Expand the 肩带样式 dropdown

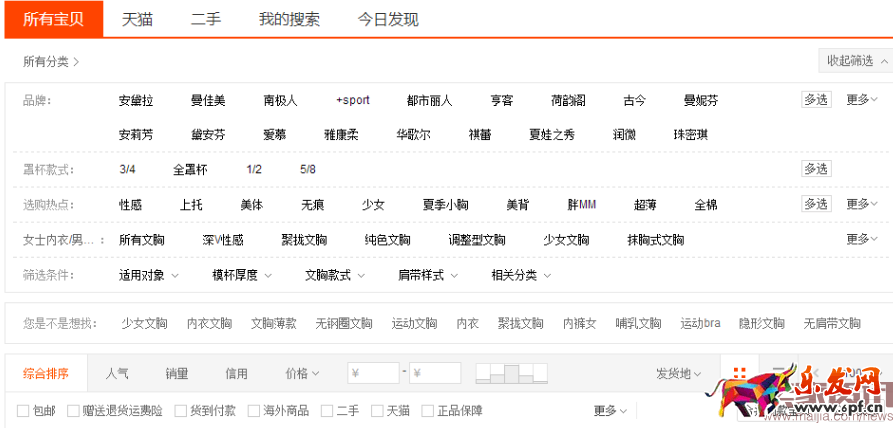(428, 275)
